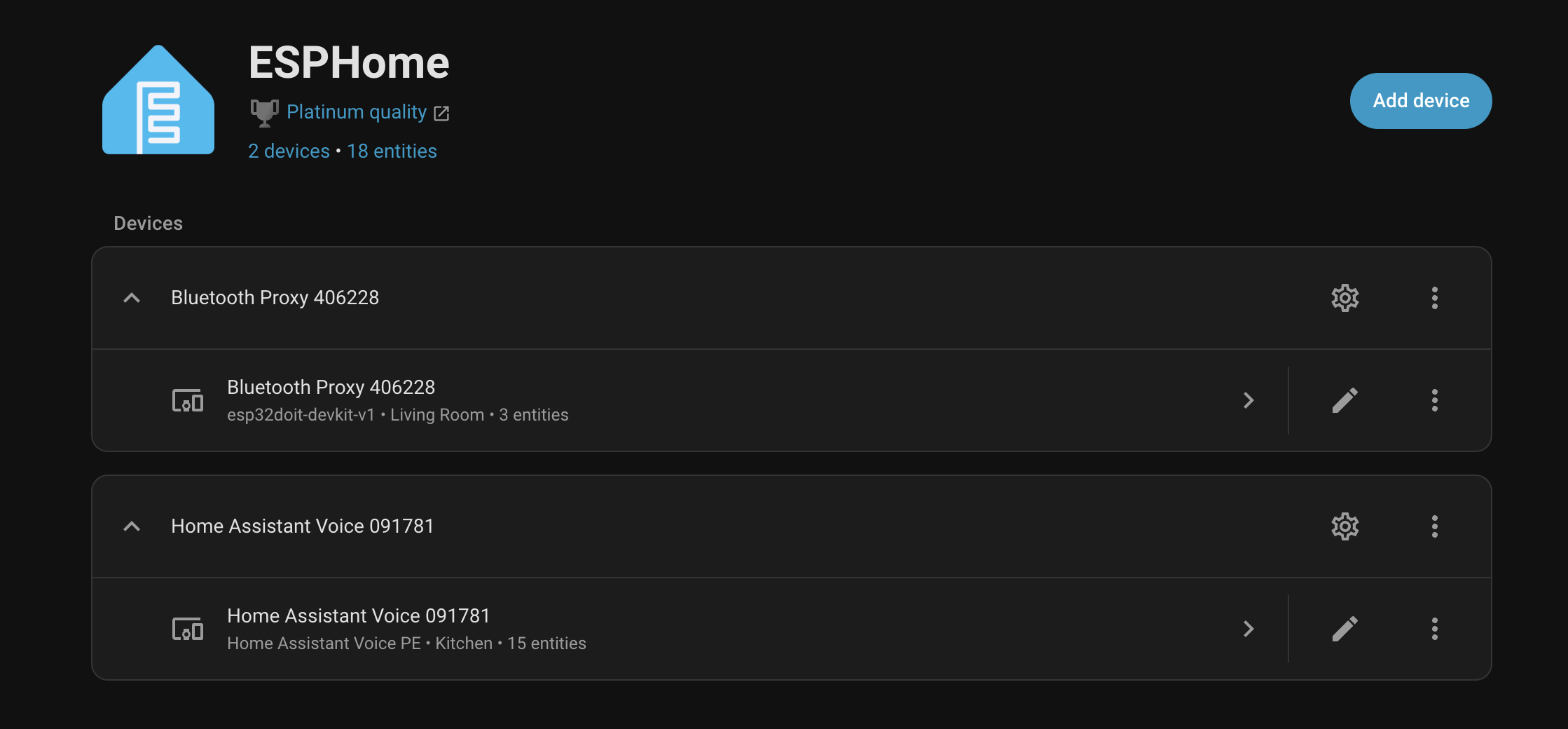
Task: Open the Platinum quality link
Action: pos(357,111)
